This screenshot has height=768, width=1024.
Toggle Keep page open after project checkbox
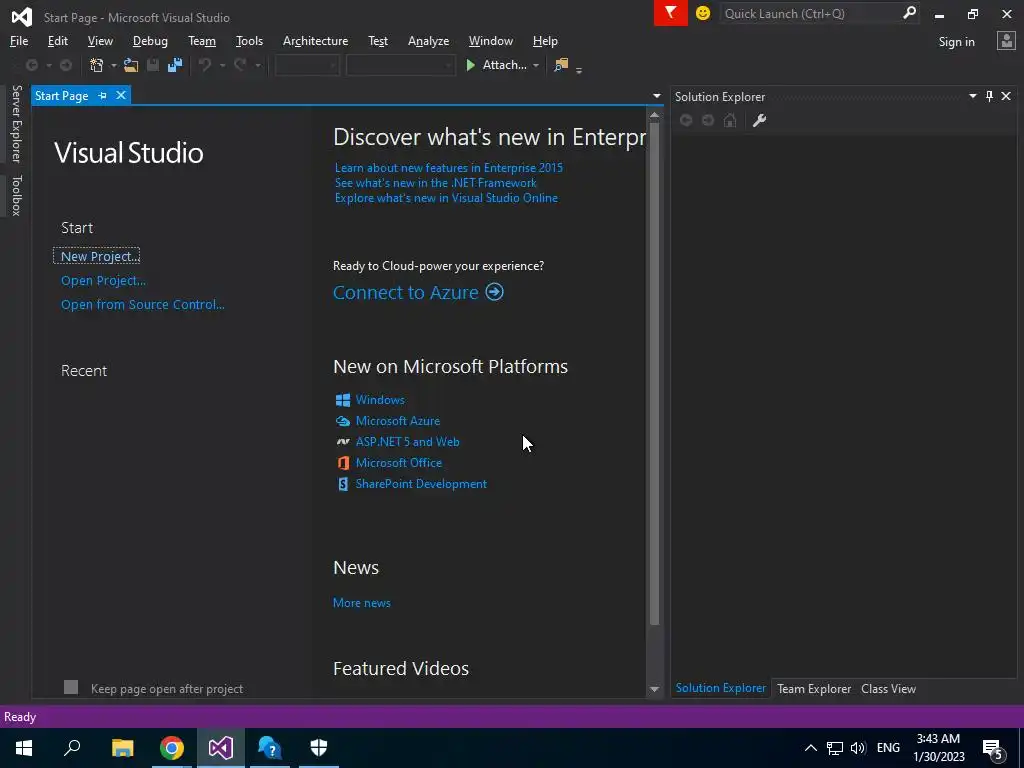point(71,687)
